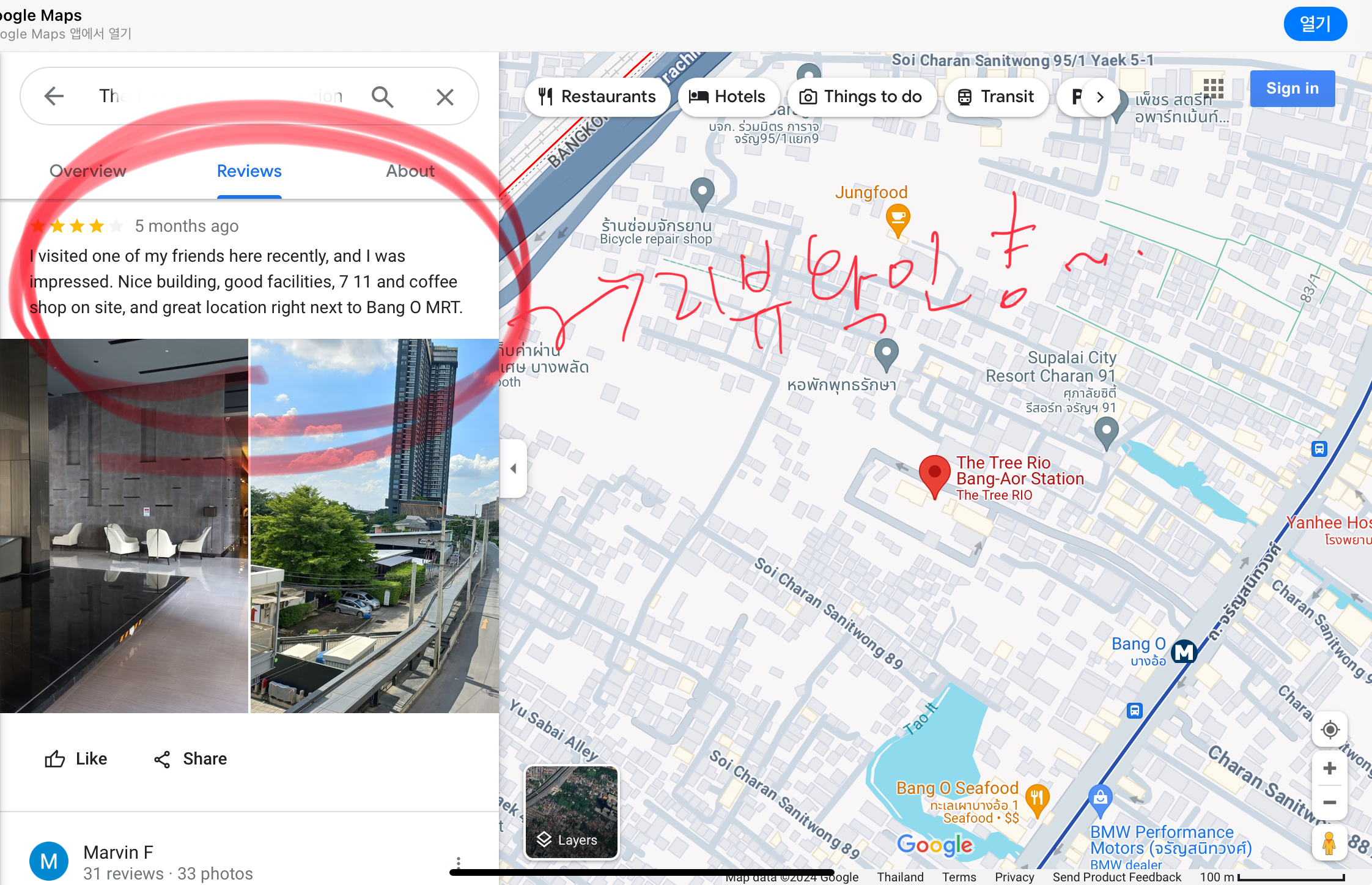This screenshot has width=1372, height=885.
Task: Go back using the search bar arrow
Action: click(54, 96)
